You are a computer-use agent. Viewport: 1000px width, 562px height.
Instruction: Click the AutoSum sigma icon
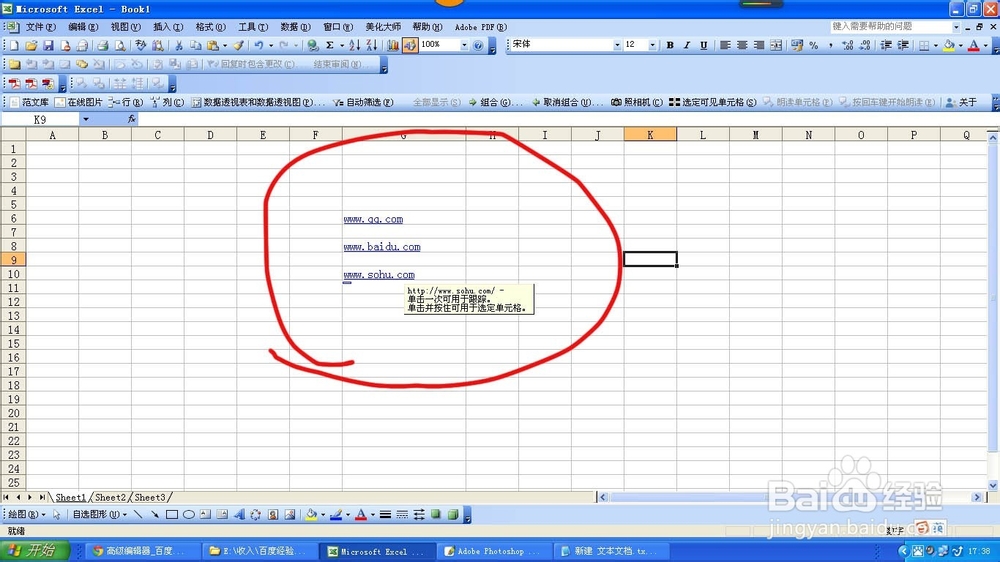pyautogui.click(x=330, y=45)
